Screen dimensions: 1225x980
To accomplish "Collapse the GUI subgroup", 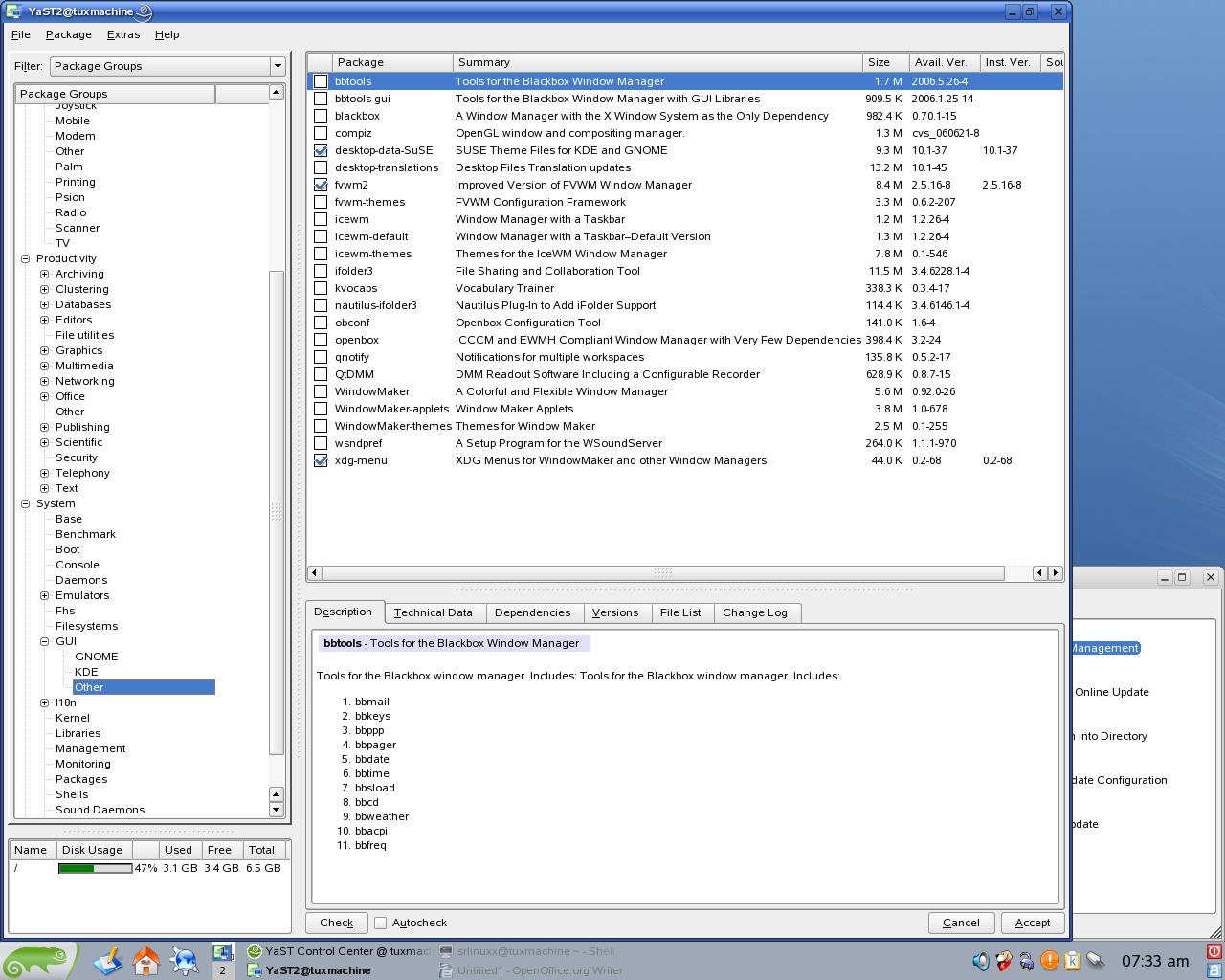I will pos(45,641).
